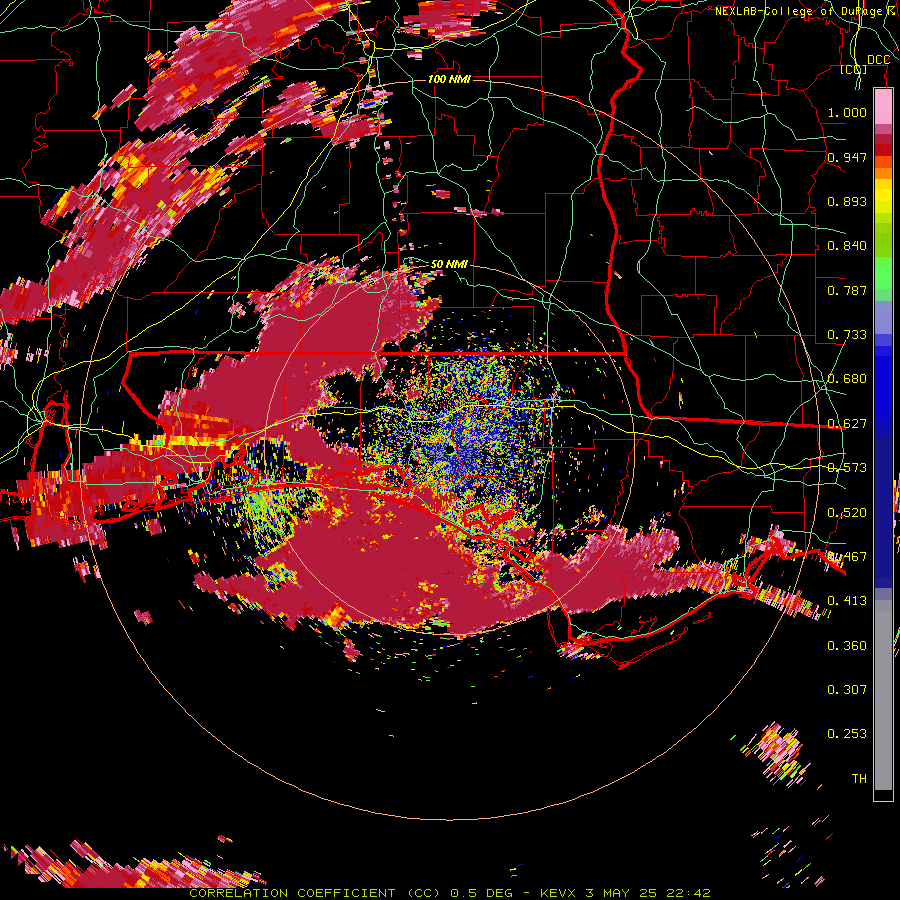Viewport: 900px width, 900px height.
Task: Click the NEXLAB-College of DuPage credit text
Action: 806,11
